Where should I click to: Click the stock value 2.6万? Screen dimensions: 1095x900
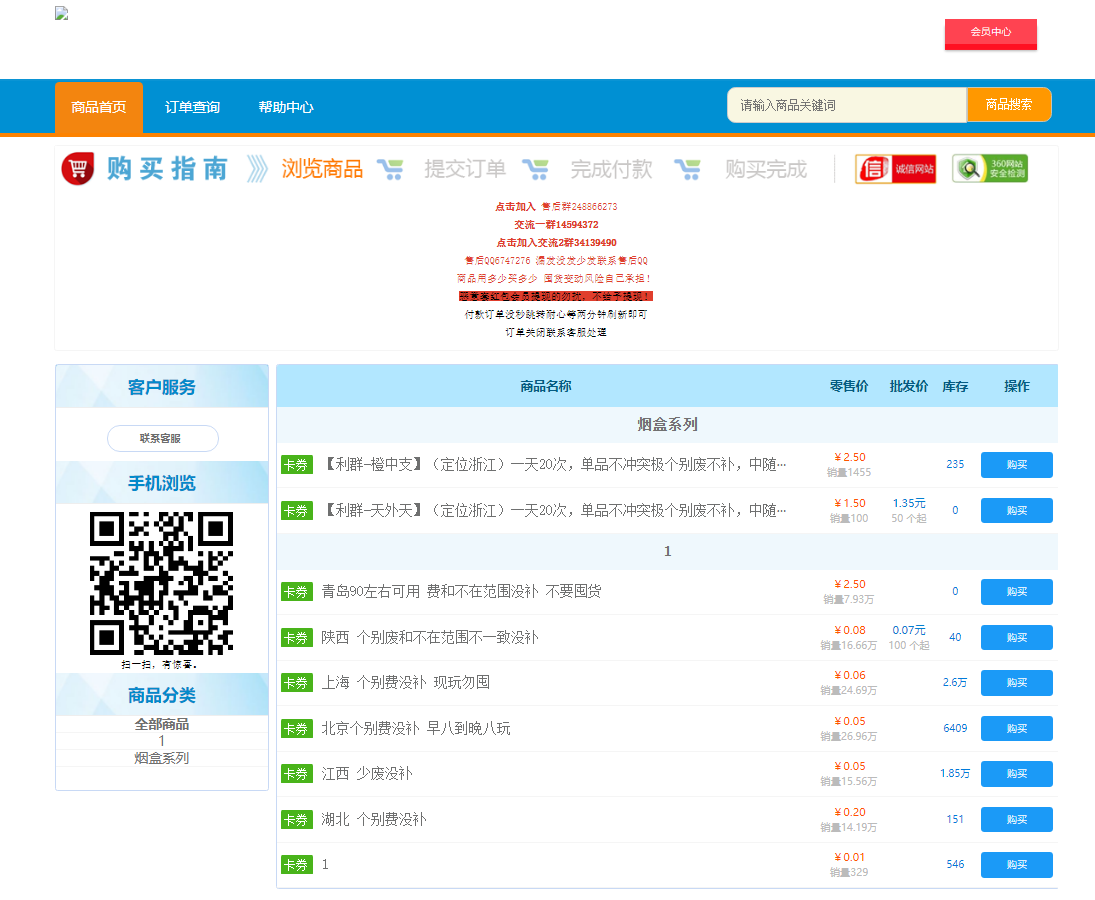pyautogui.click(x=955, y=683)
